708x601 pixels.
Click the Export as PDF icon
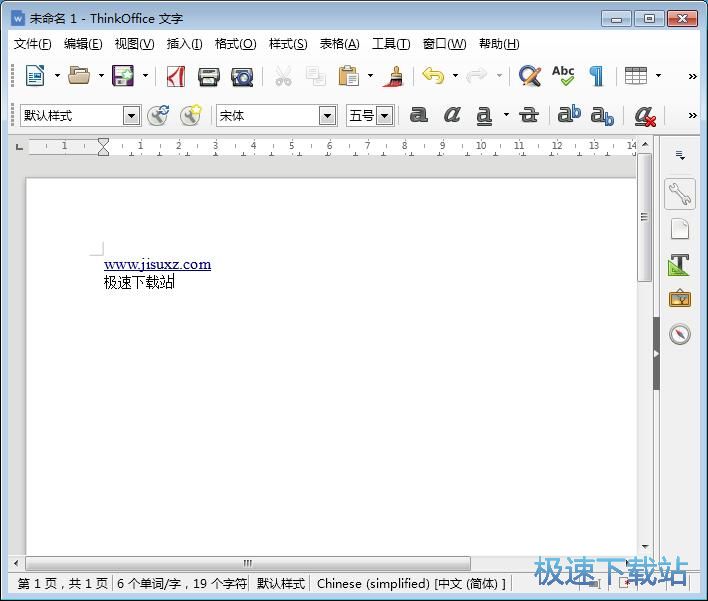[x=176, y=76]
